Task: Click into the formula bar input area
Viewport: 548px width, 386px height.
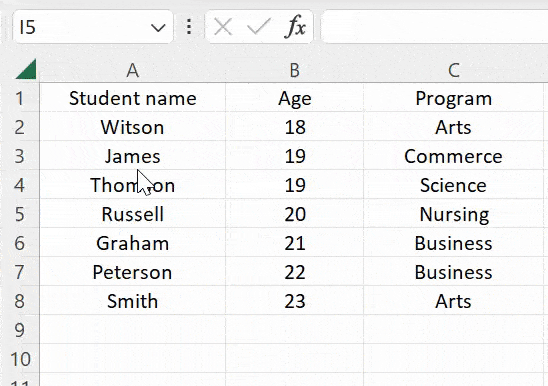Action: tap(434, 27)
